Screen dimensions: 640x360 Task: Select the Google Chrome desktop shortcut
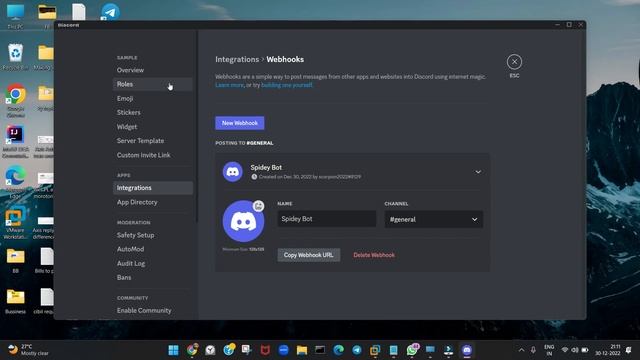pyautogui.click(x=16, y=101)
